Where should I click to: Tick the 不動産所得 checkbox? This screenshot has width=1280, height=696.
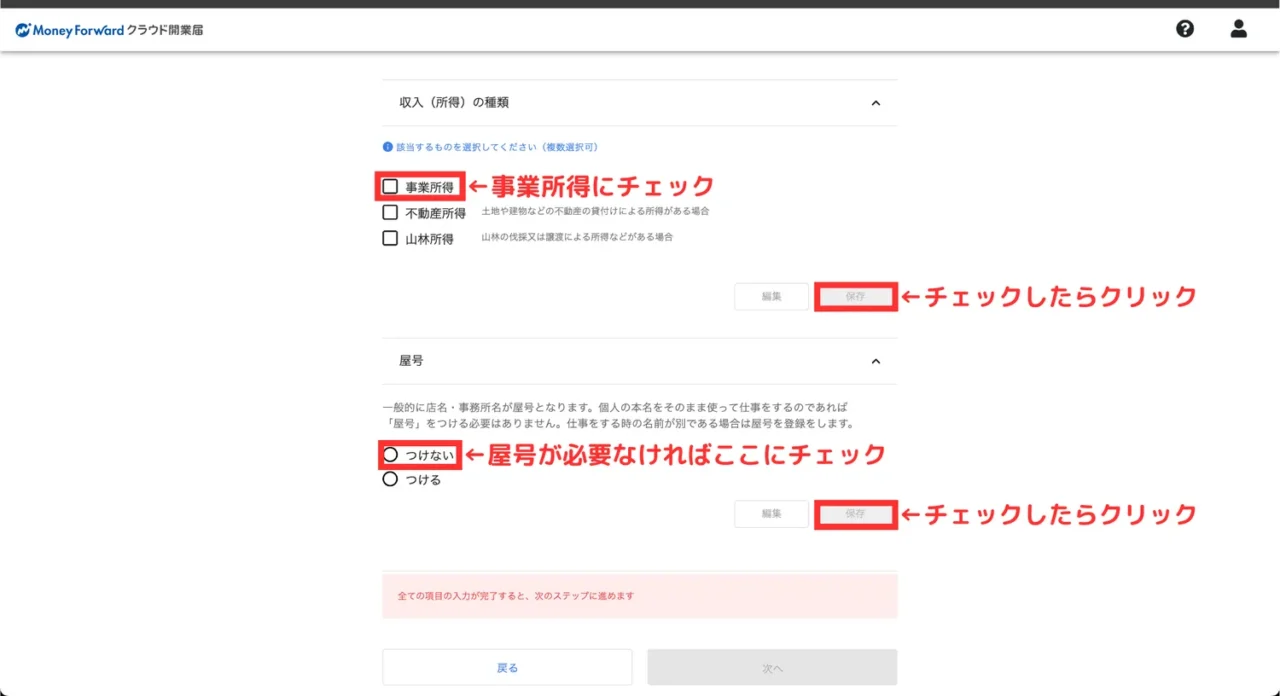[x=391, y=213]
